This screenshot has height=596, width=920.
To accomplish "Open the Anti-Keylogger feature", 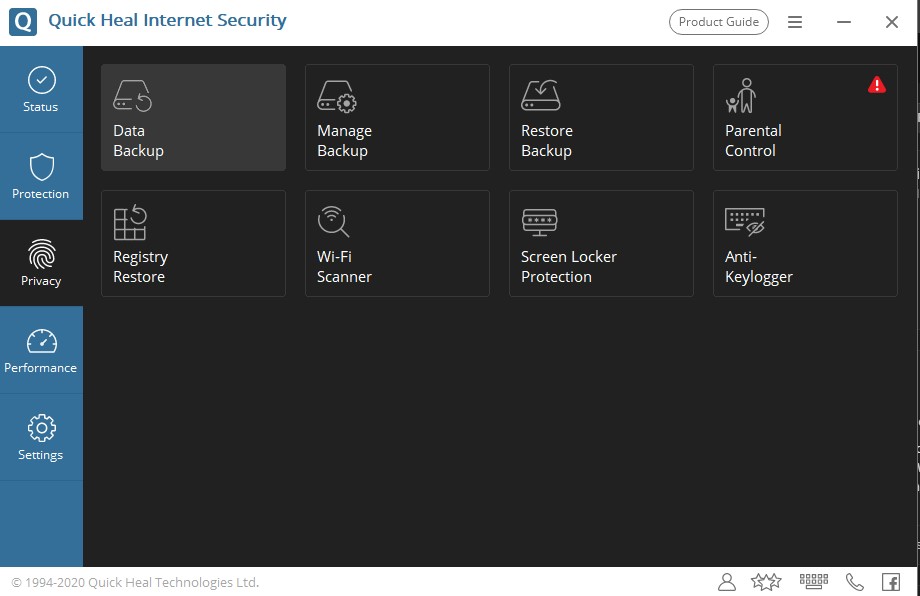I will pos(805,244).
